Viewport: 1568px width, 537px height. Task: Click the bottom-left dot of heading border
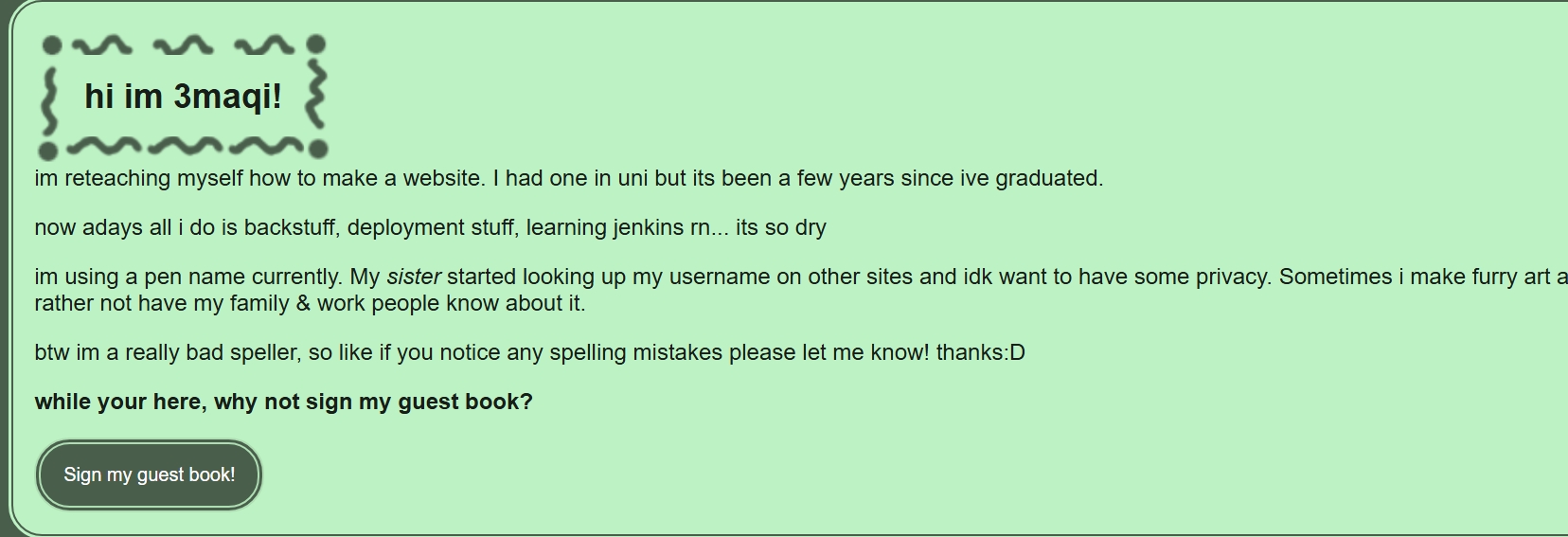pyautogui.click(x=48, y=150)
